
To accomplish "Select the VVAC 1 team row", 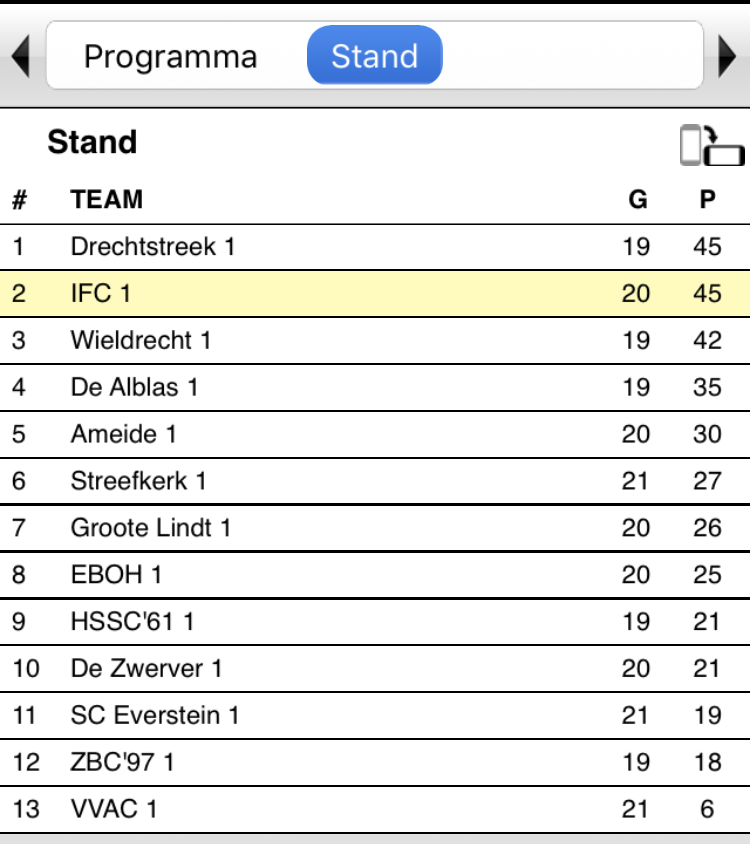I will click(x=375, y=809).
